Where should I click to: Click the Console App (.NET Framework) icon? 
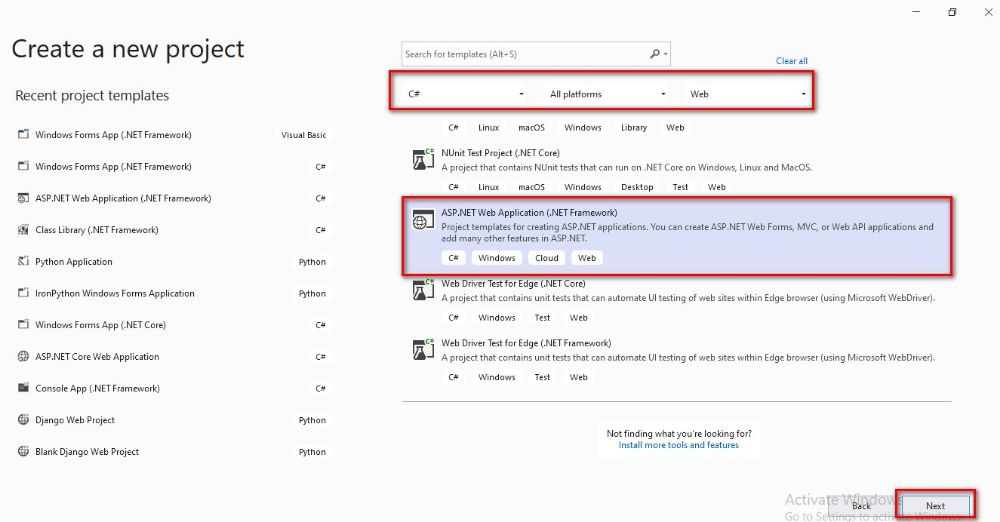point(24,387)
